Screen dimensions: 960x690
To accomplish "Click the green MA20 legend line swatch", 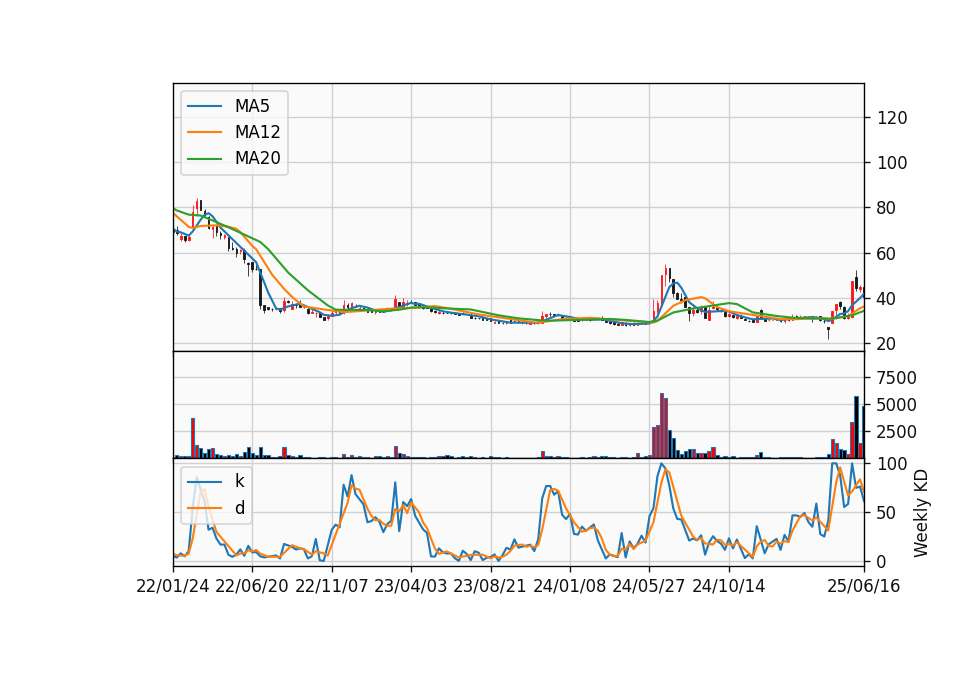I will pos(204,159).
